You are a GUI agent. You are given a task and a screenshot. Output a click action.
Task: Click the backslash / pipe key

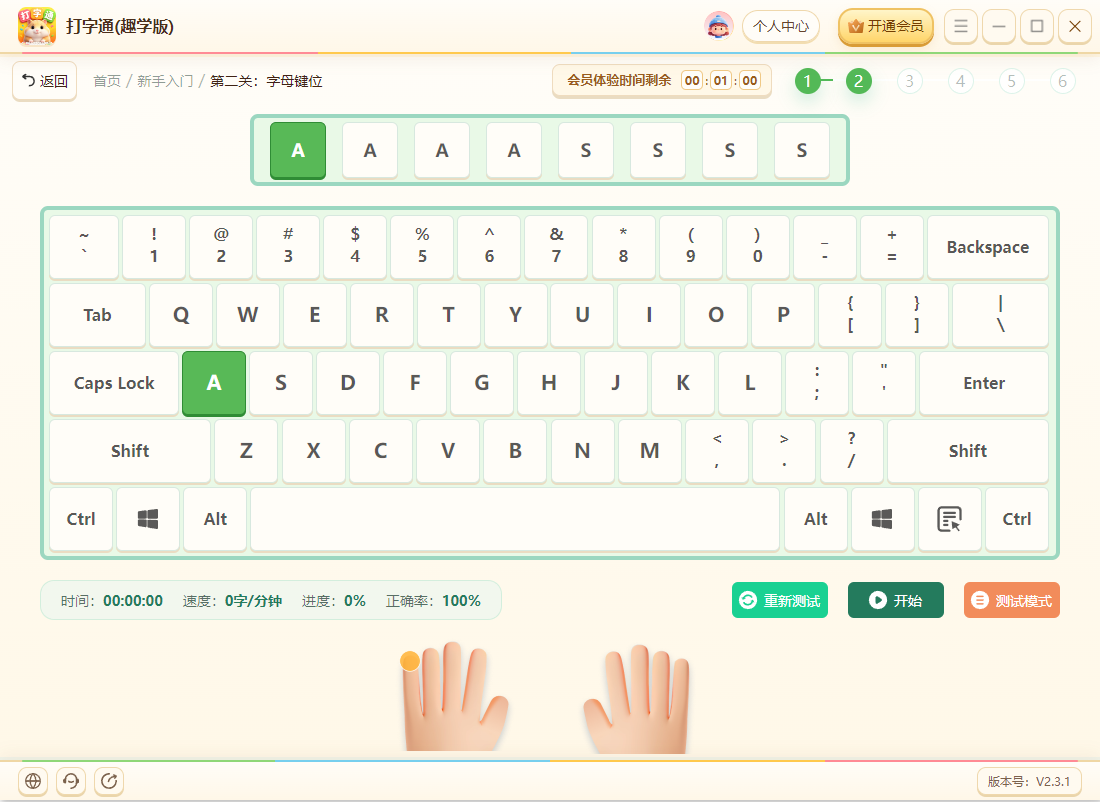1000,315
